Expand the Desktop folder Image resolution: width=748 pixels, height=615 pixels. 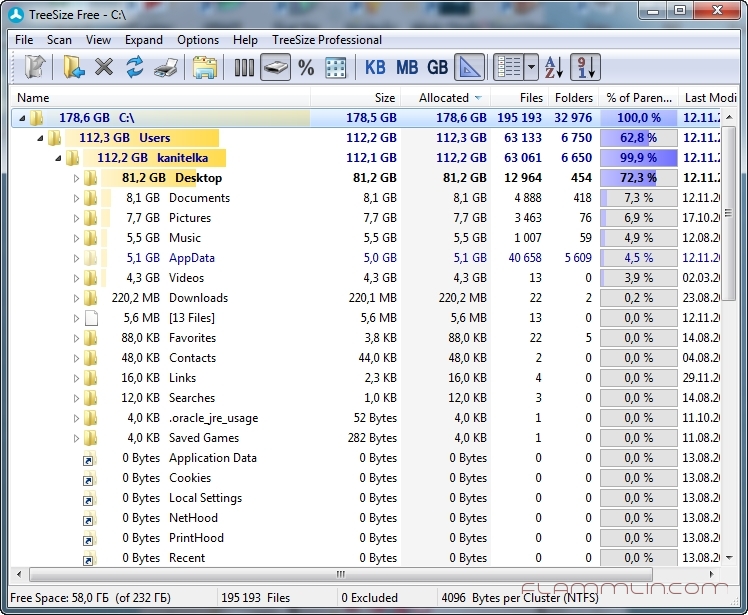click(76, 178)
